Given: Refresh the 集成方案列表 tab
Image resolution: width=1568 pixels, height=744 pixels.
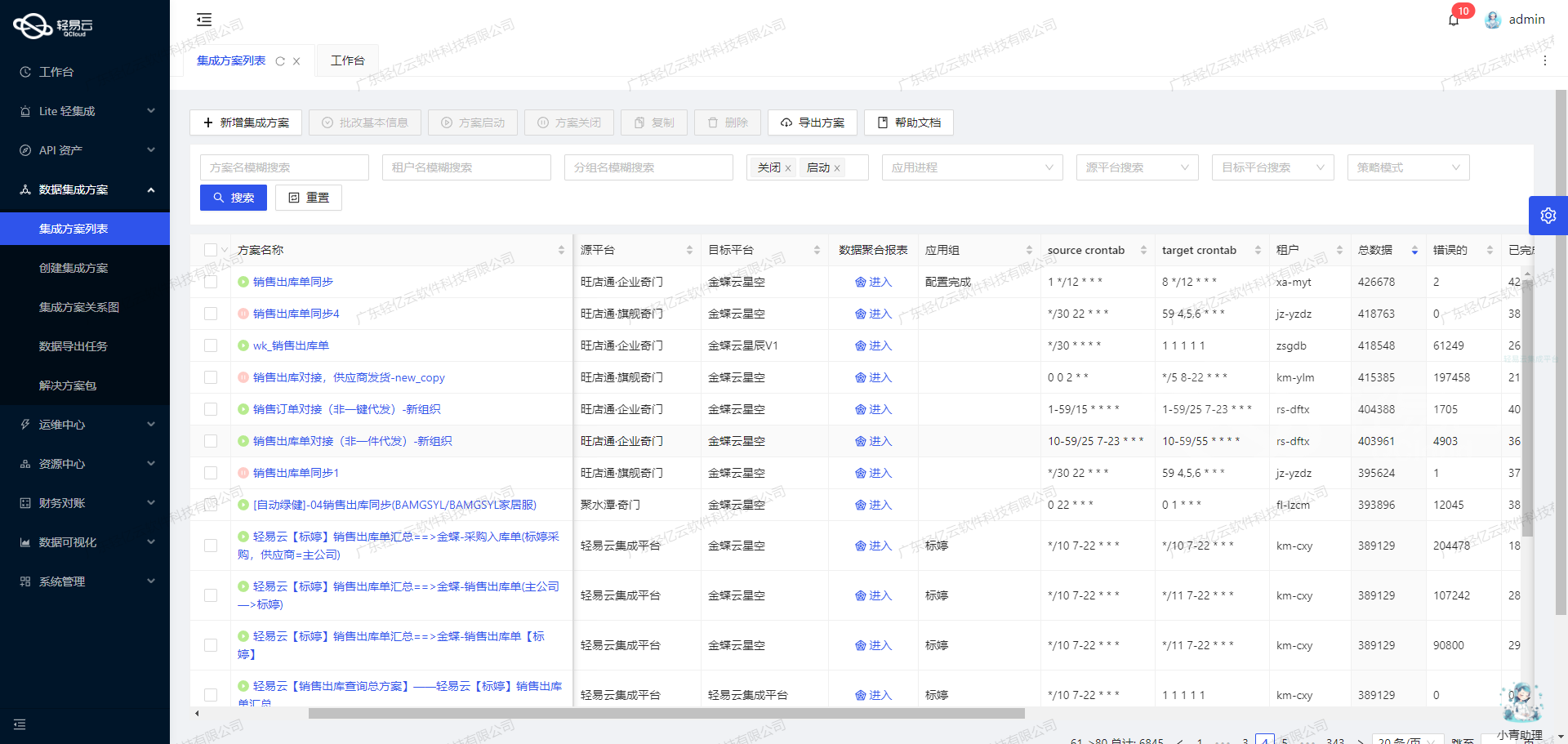Looking at the screenshot, I should tap(280, 61).
